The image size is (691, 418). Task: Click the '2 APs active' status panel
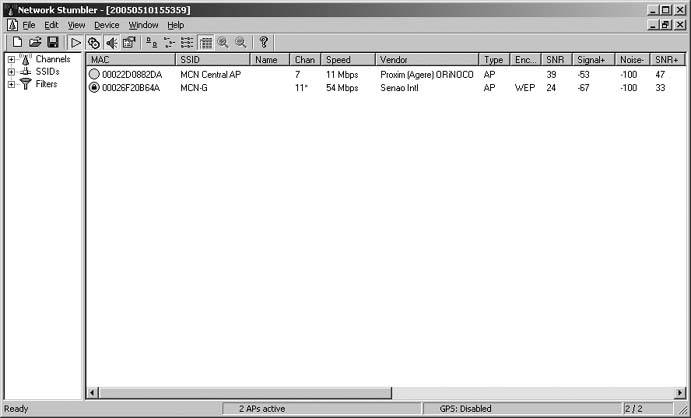[322, 409]
